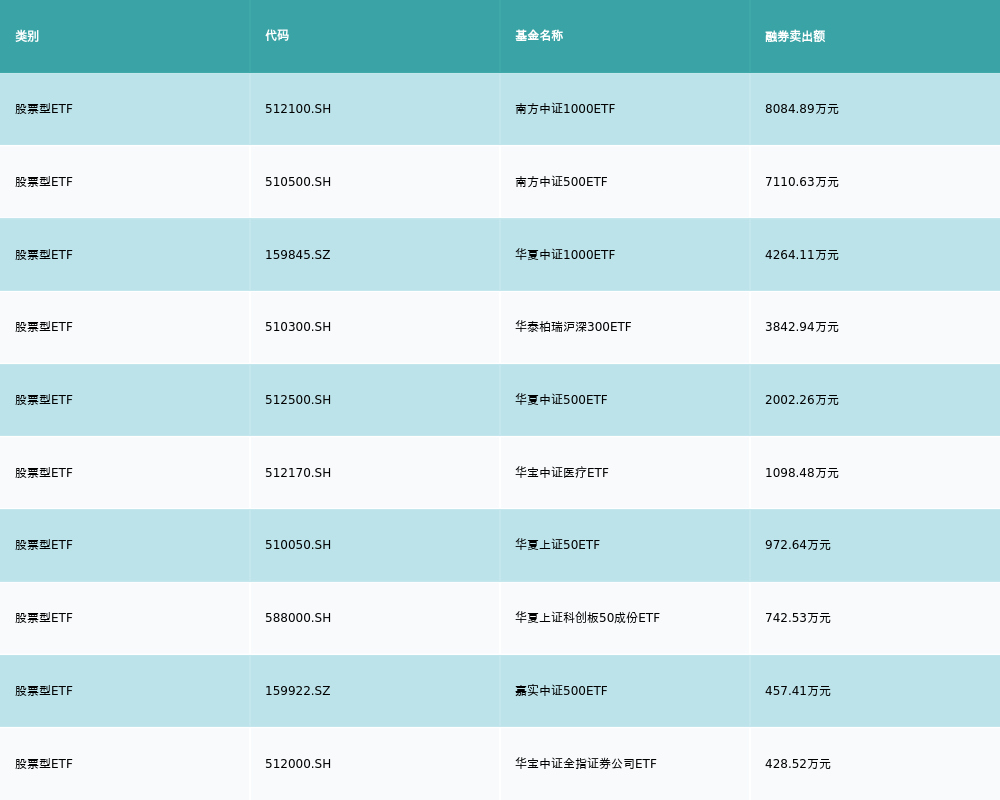Select fund name 华夏中证1000ETF
1000x800 pixels.
coord(565,255)
